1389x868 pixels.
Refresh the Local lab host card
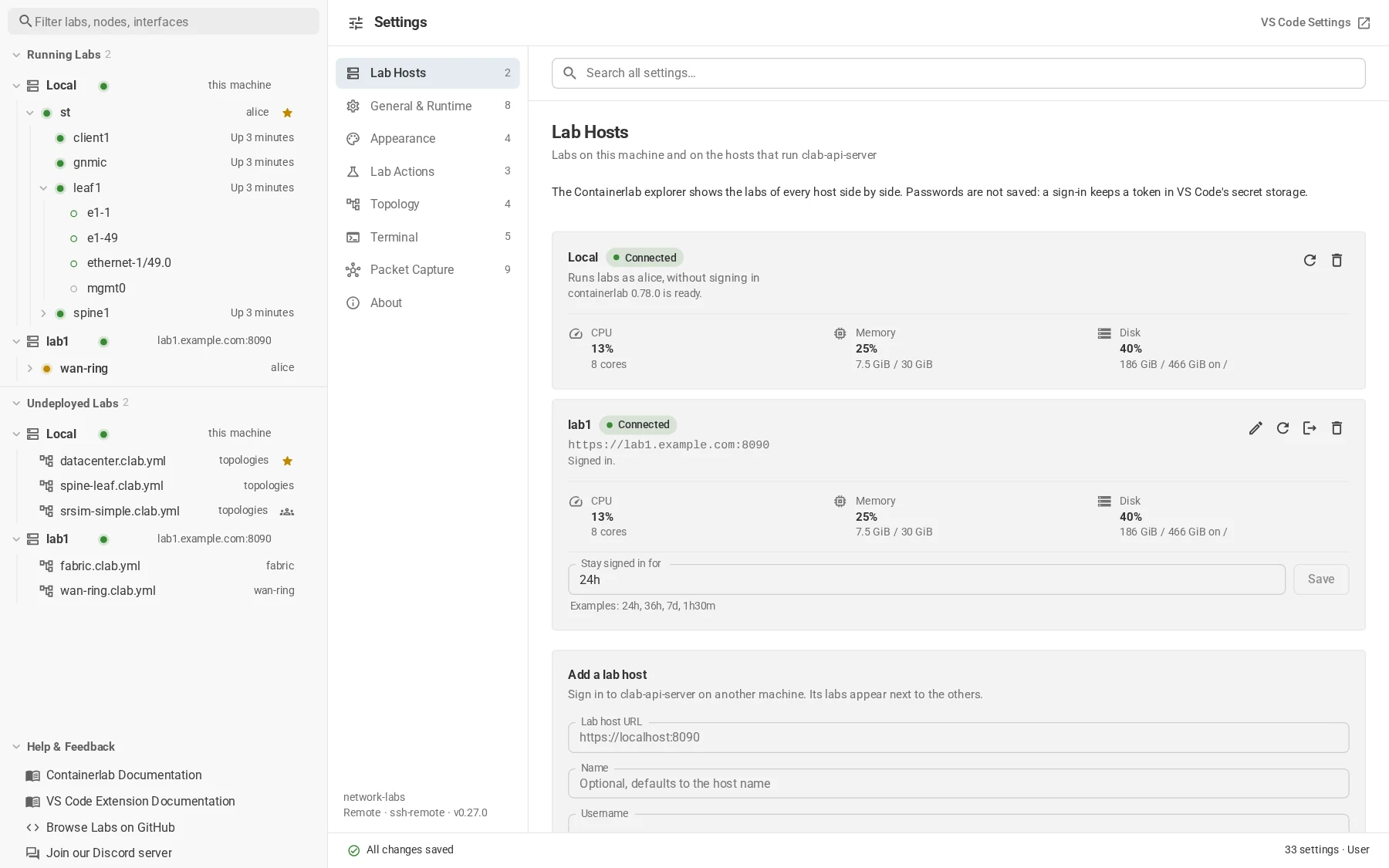1310,260
